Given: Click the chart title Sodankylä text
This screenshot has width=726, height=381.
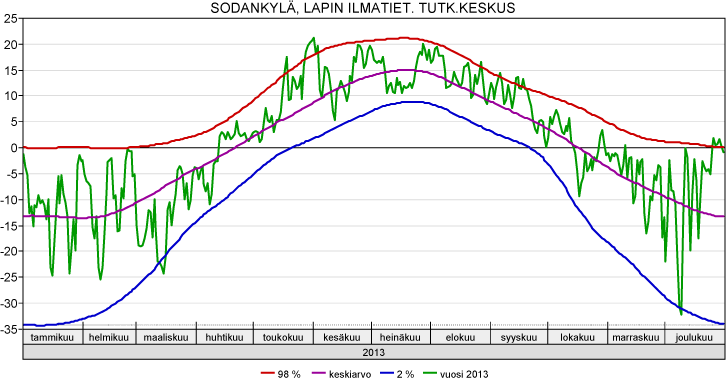Looking at the screenshot, I should click(x=253, y=8).
